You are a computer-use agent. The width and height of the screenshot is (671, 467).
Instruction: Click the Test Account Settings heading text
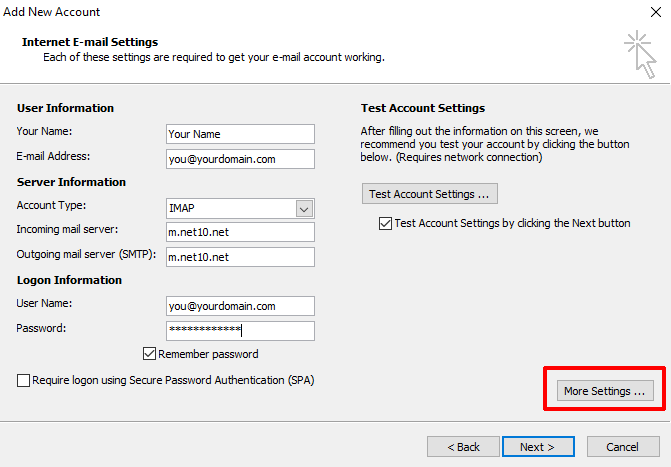(423, 108)
